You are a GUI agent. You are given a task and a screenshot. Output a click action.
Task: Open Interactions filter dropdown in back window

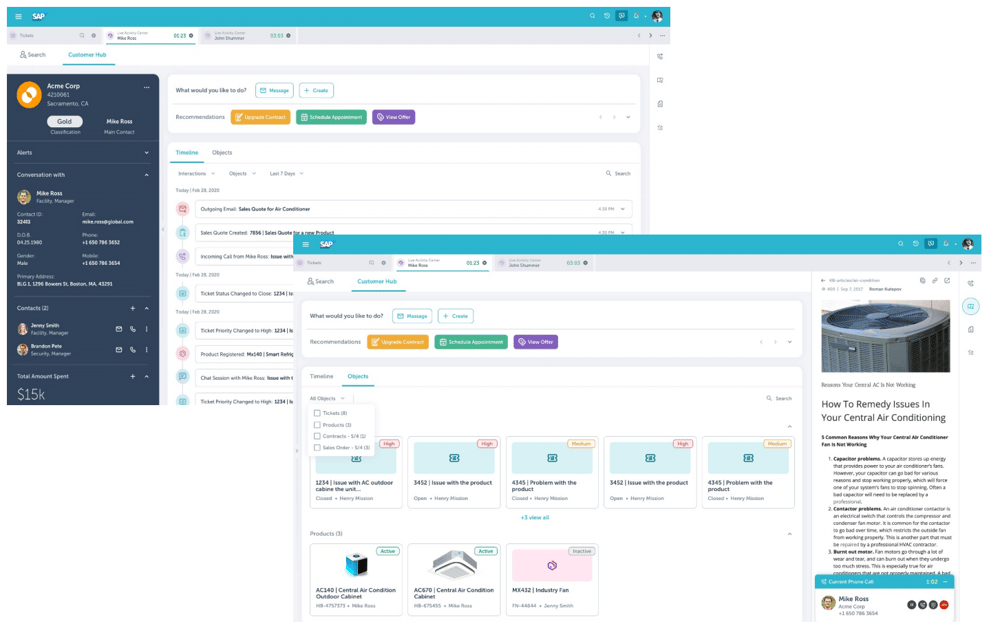196,173
